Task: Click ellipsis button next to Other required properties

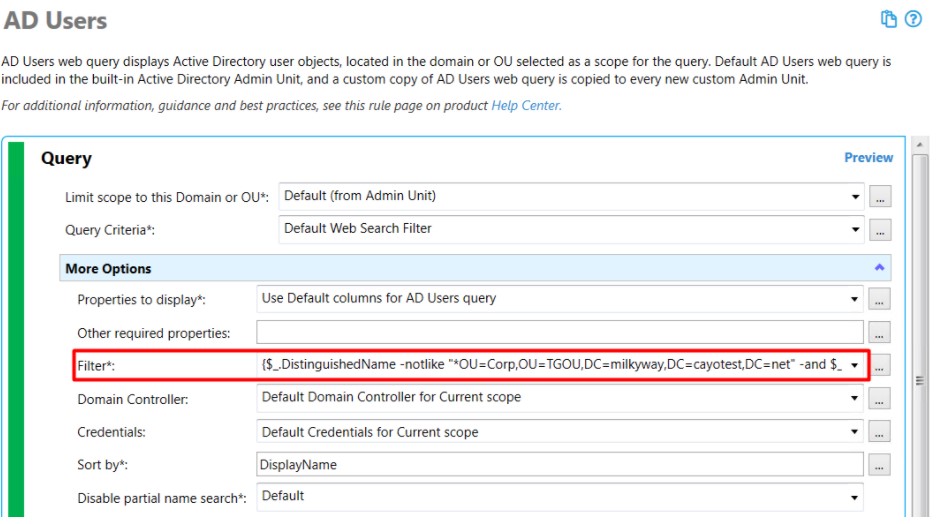Action: point(879,332)
